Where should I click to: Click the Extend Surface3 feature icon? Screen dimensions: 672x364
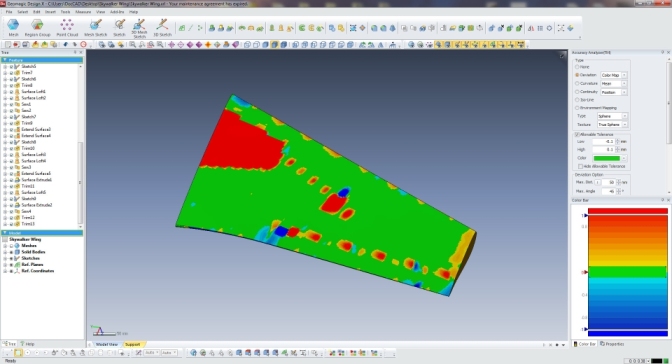pyautogui.click(x=17, y=129)
